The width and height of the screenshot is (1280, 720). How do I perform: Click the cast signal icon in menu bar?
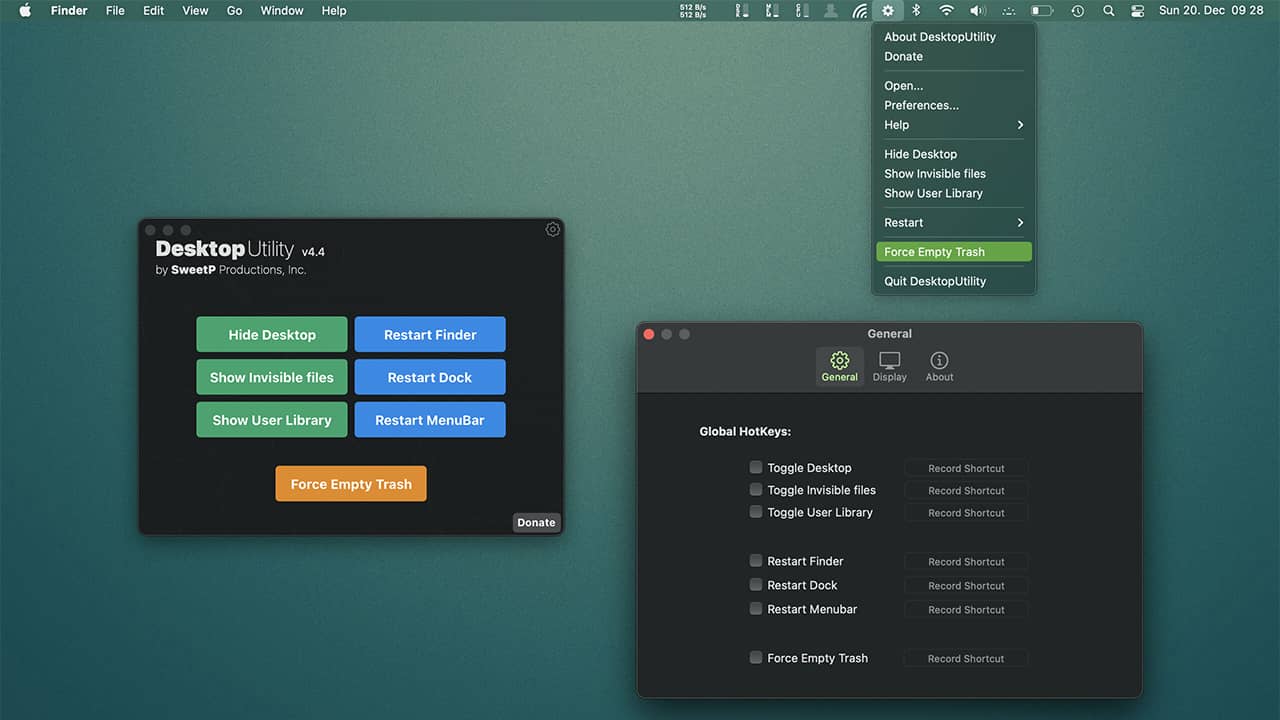860,11
